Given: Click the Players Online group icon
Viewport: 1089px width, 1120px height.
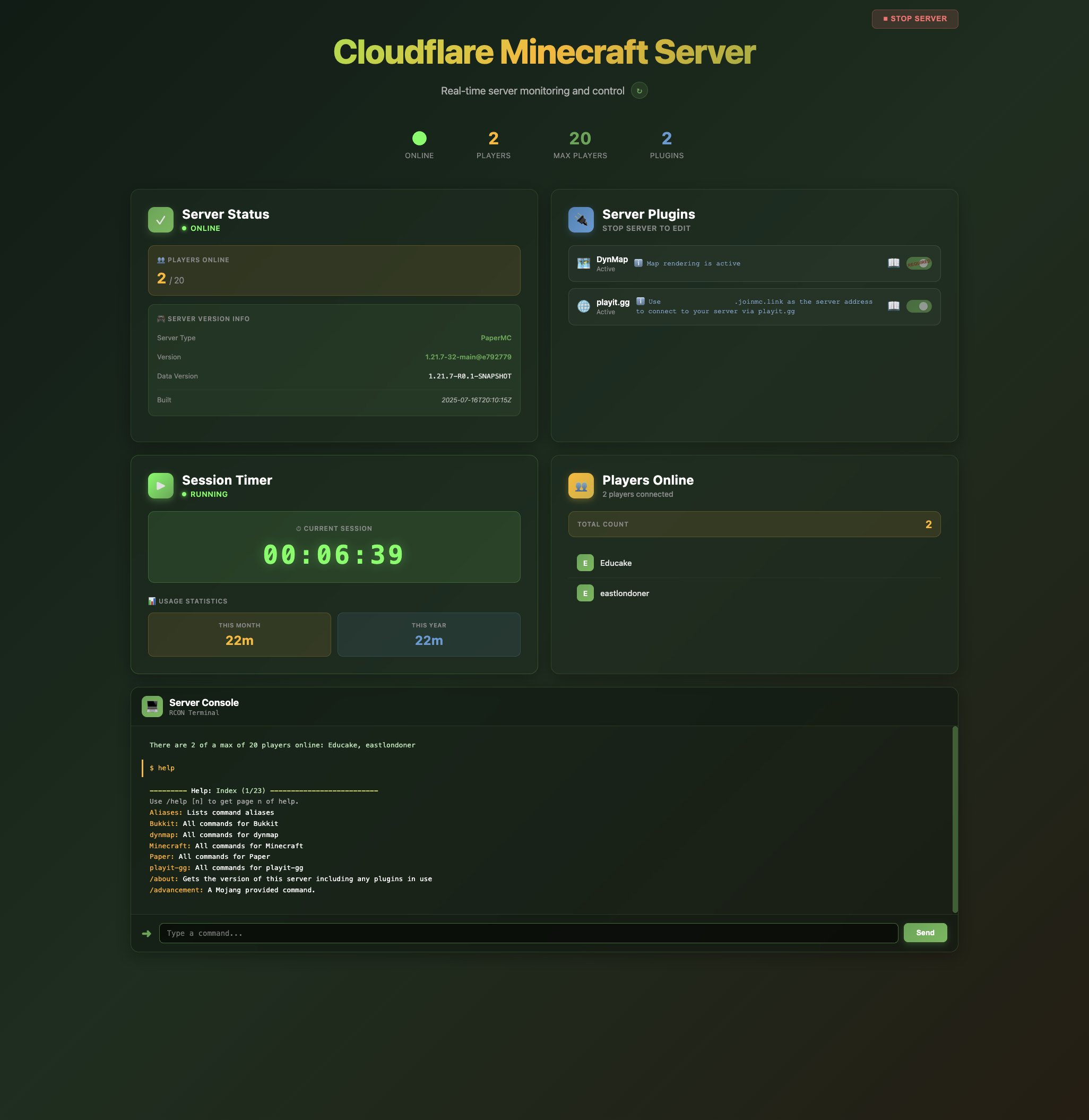Looking at the screenshot, I should (x=581, y=486).
